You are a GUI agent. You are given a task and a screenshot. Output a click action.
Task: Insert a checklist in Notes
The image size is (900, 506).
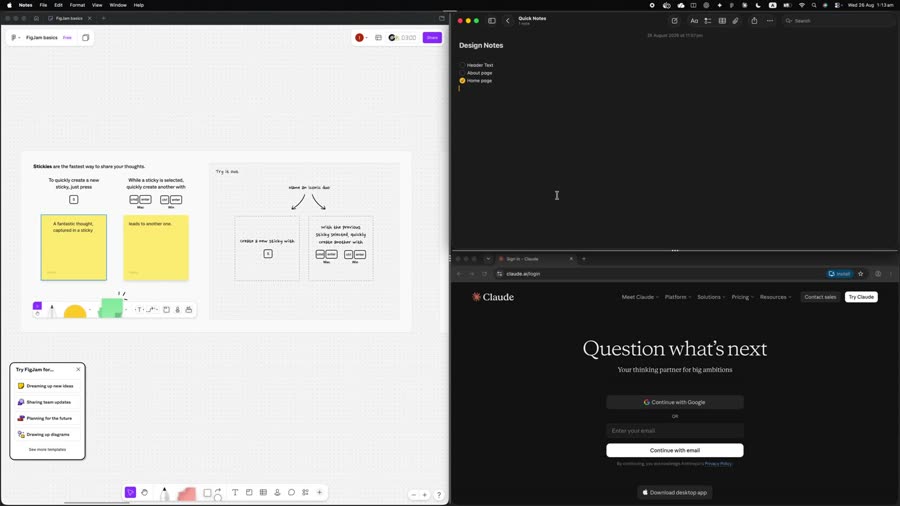click(708, 21)
